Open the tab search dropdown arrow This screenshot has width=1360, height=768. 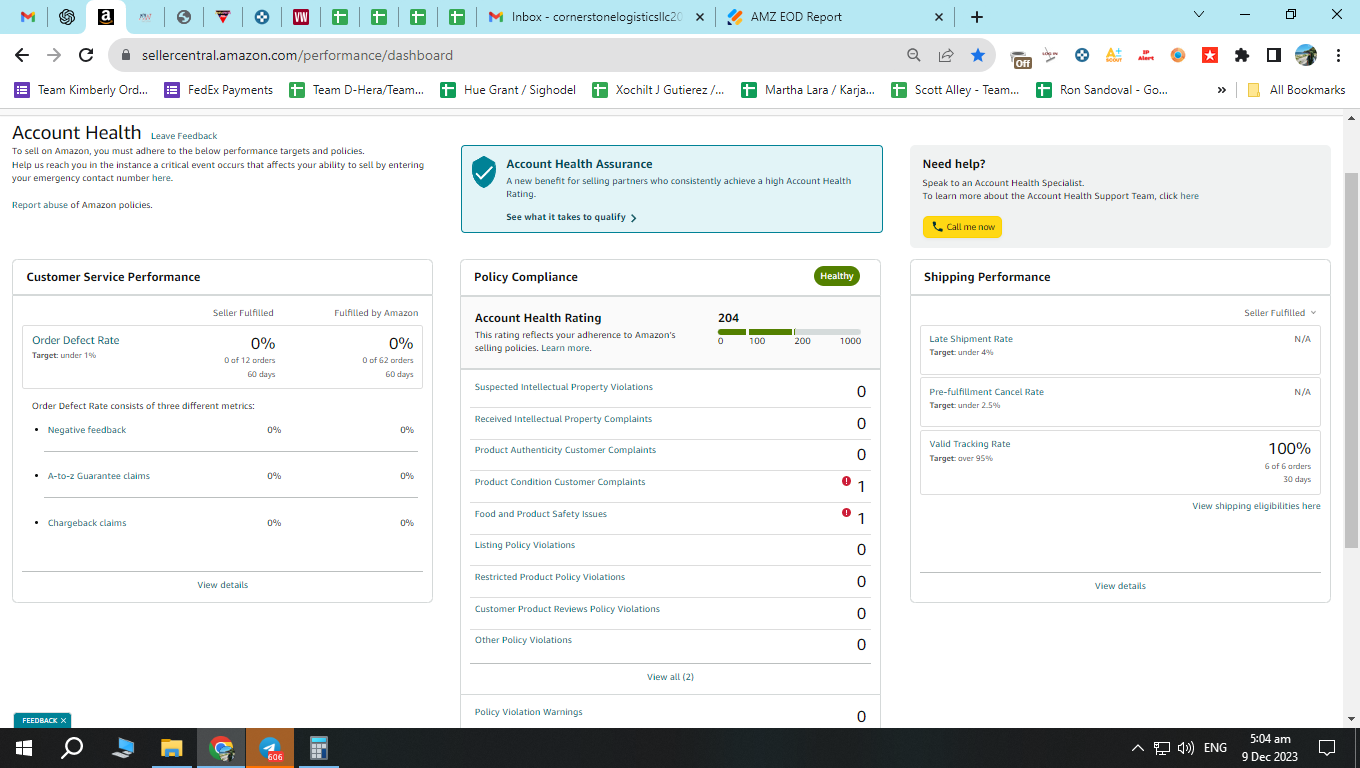pos(1200,14)
